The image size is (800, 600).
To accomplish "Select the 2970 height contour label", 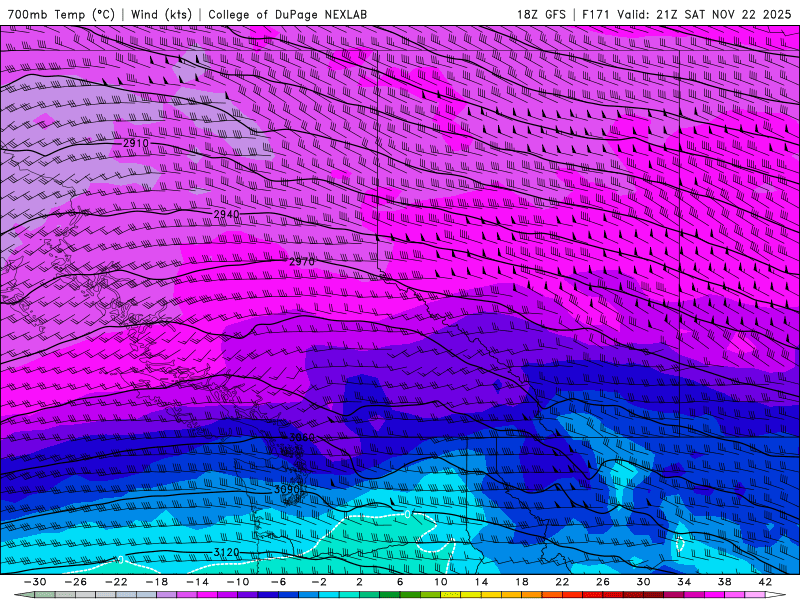I will (302, 262).
